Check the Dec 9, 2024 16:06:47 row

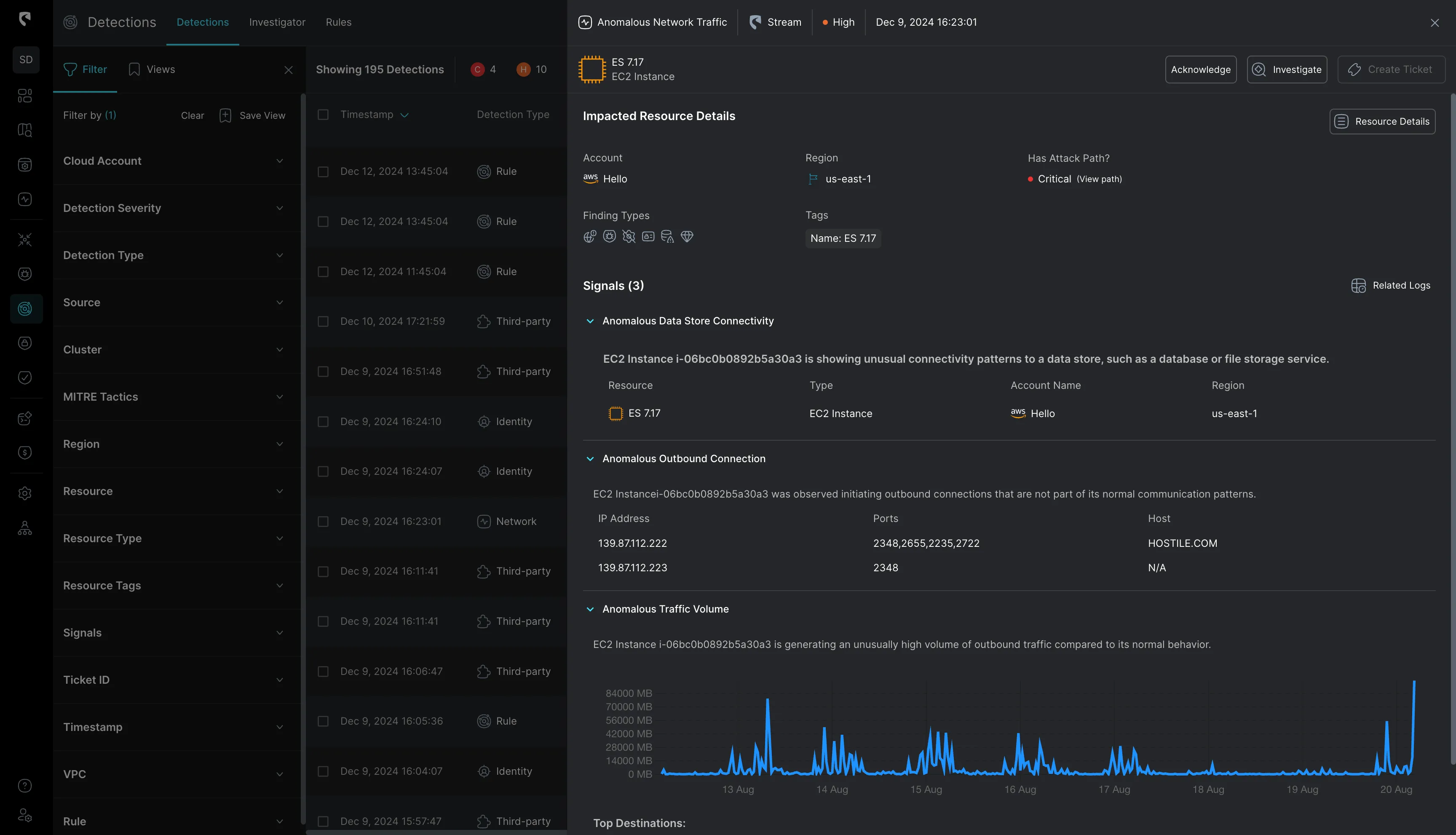point(324,671)
